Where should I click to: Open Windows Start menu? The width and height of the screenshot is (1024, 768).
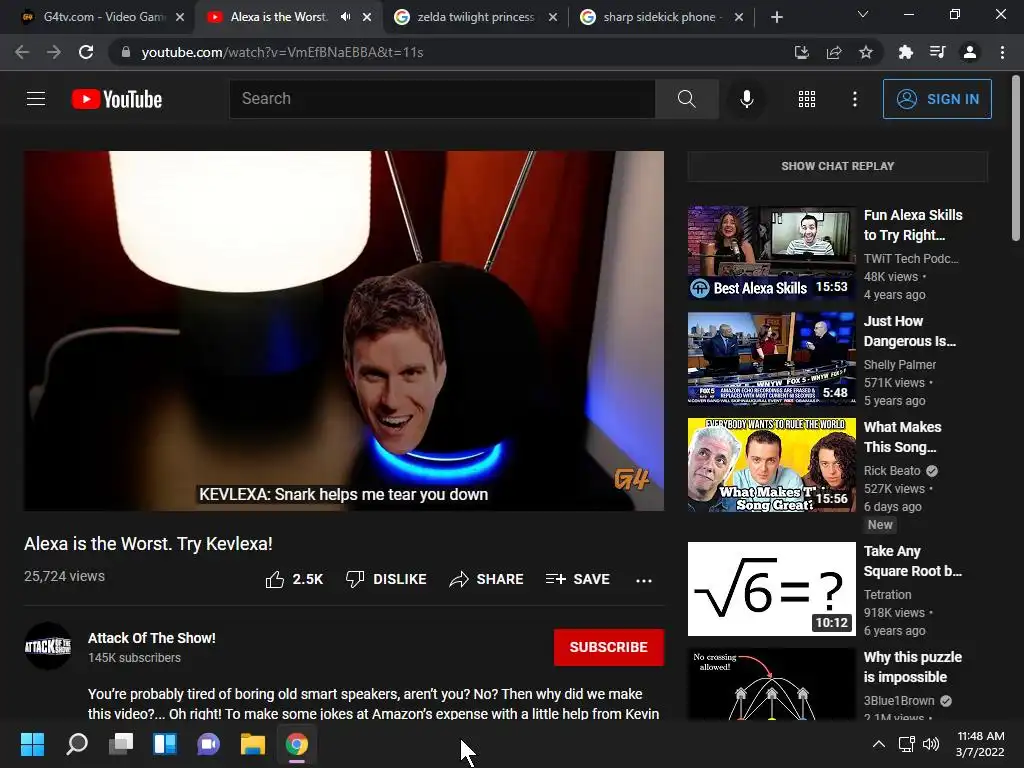[32, 744]
